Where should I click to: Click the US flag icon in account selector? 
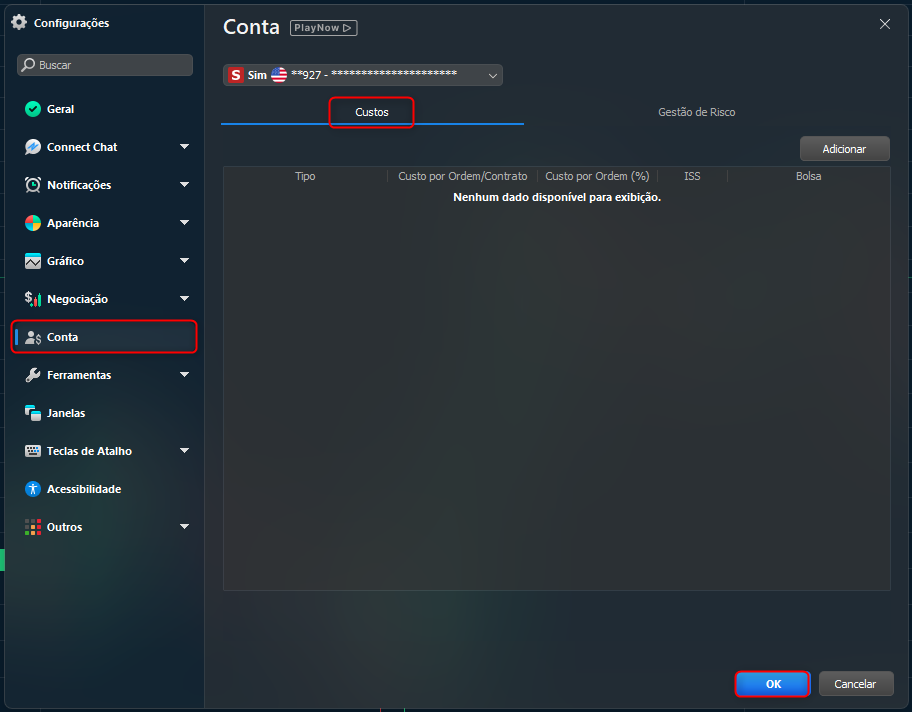pos(279,75)
